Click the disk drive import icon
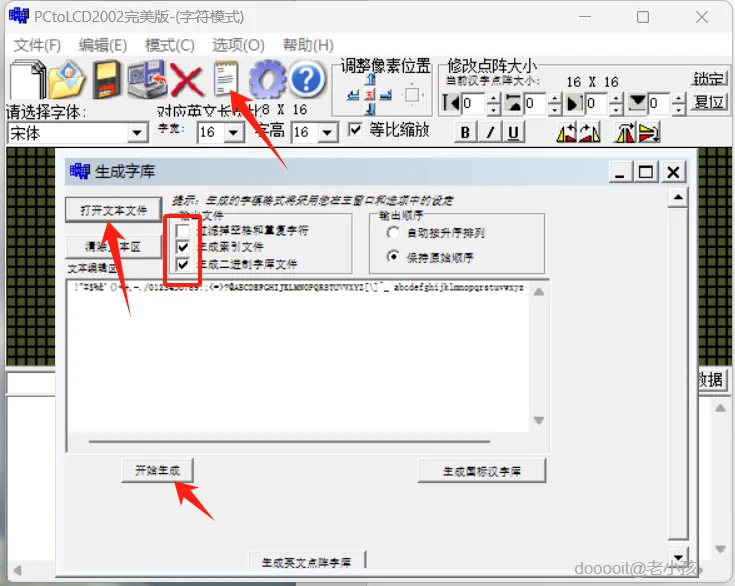This screenshot has height=586, width=735. coord(148,80)
